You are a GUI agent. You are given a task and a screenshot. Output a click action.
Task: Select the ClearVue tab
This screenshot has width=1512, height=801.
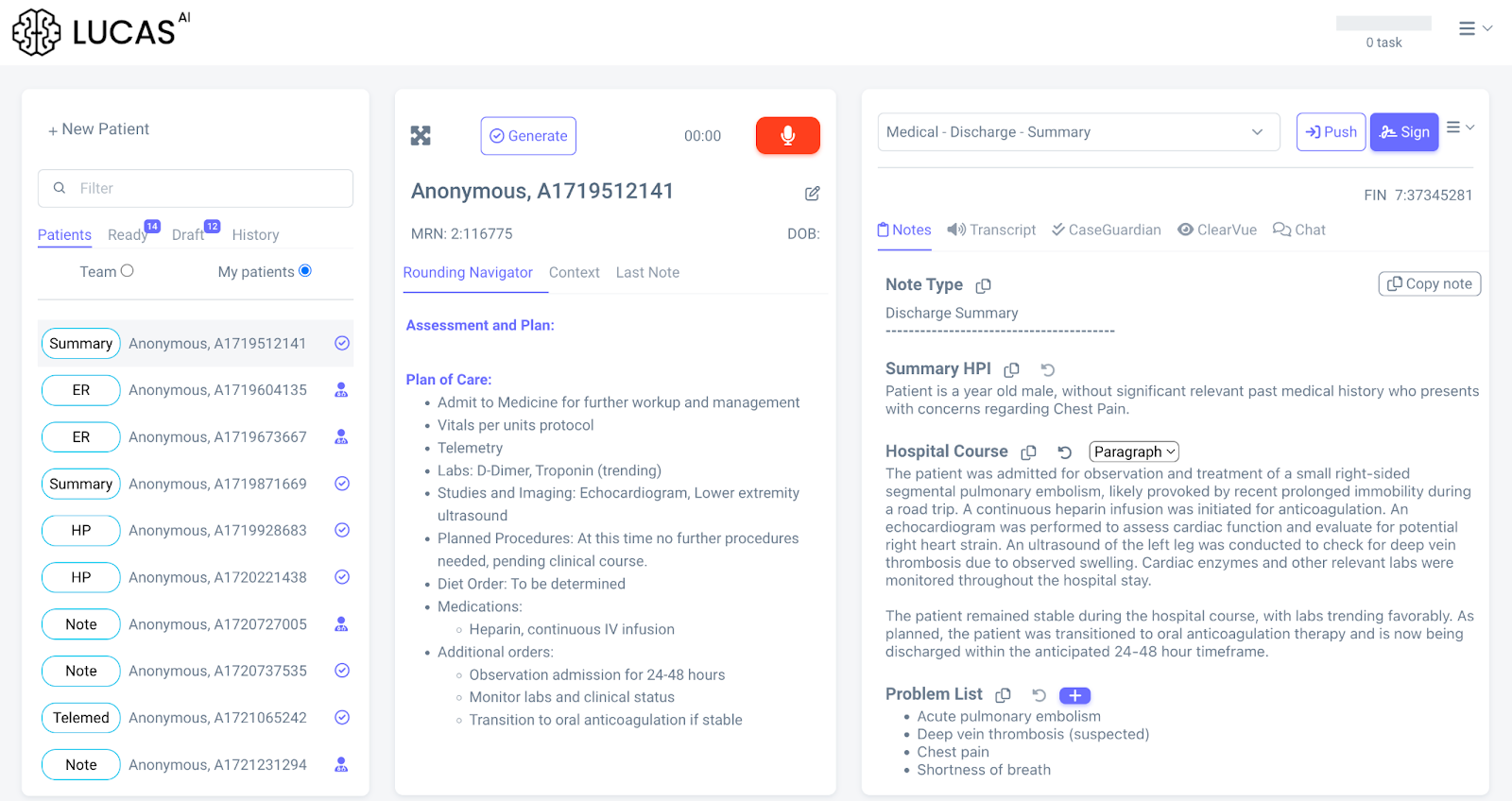pos(1217,230)
